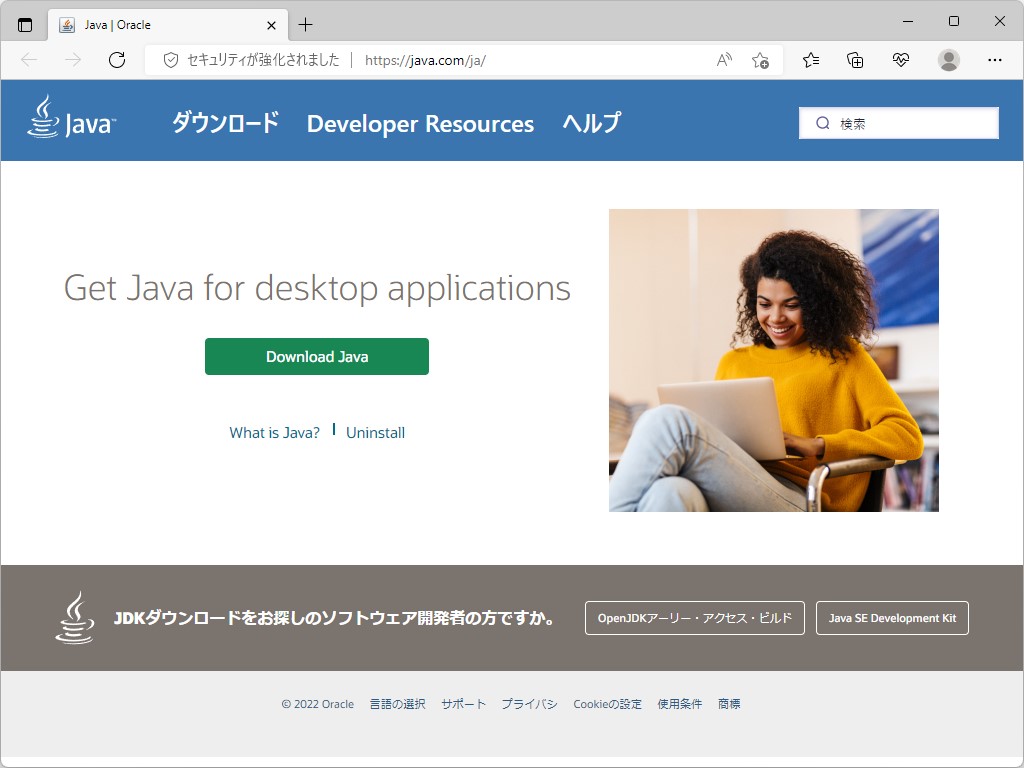Viewport: 1024px width, 768px height.
Task: Click the Java coffee cup logo
Action: 45,119
